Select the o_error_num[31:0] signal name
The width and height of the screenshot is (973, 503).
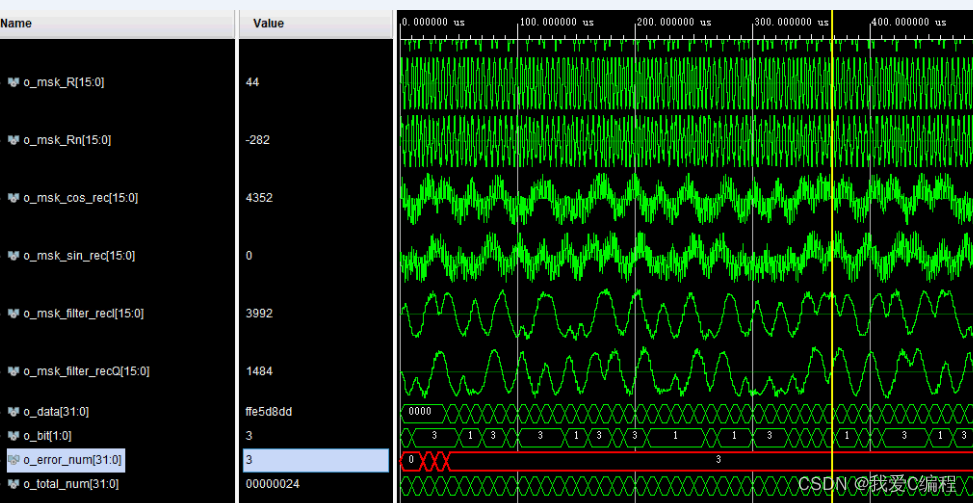click(x=72, y=460)
